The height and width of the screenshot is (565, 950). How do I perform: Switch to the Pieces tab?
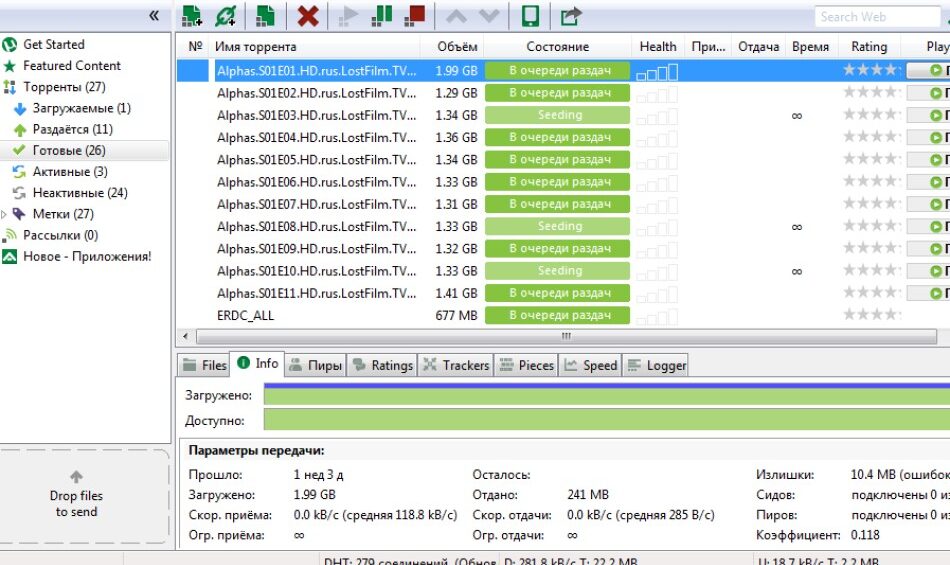[526, 365]
